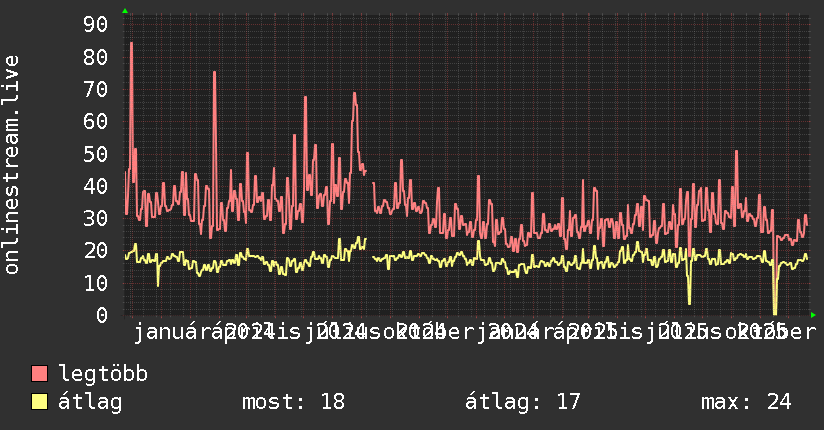The height and width of the screenshot is (430, 824).
Task: Click the onlinestream.live vertical axis title
Action: 12,165
